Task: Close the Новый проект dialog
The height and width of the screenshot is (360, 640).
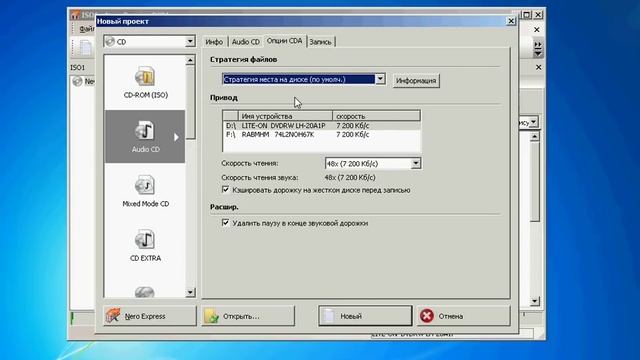Action: 511,21
